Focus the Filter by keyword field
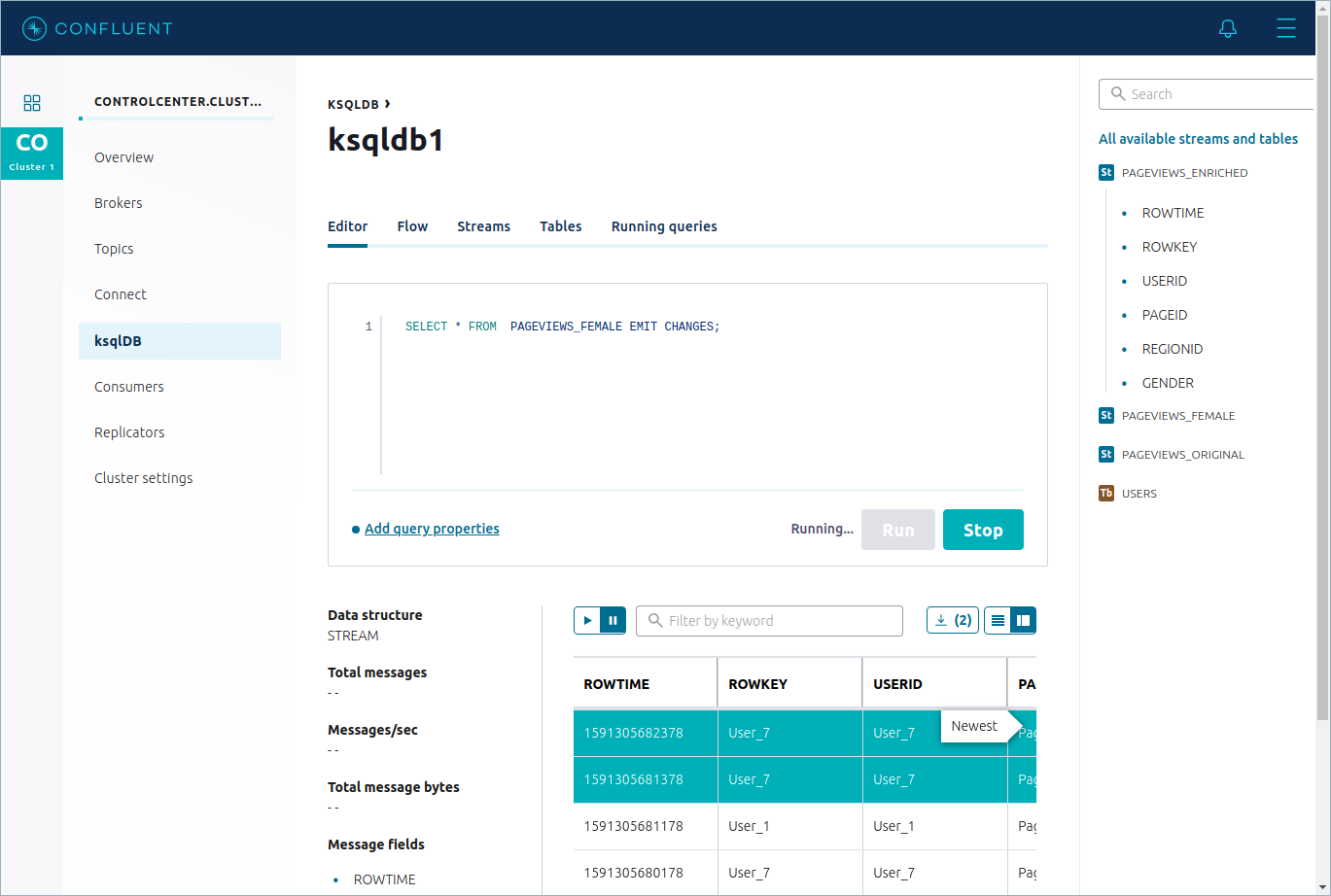The width and height of the screenshot is (1331, 896). click(769, 621)
